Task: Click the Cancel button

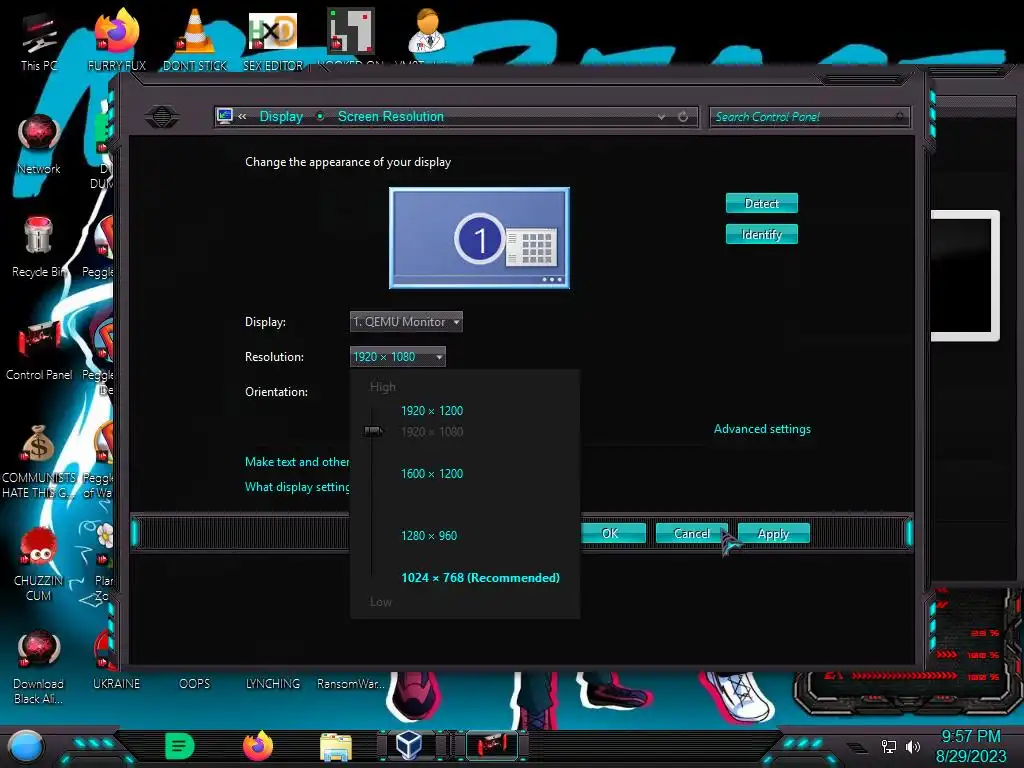Action: coord(692,534)
